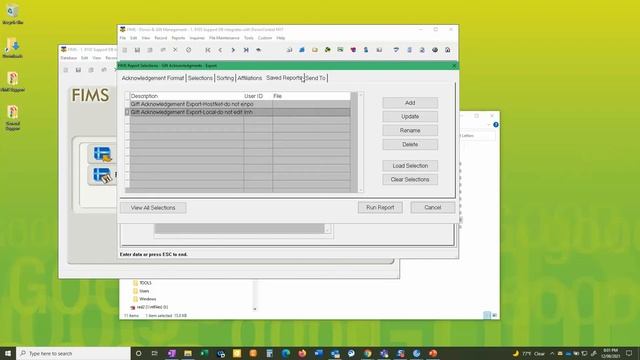Go to previous record toolbar arrow
The height and width of the screenshot is (360, 640).
pyautogui.click(x=220, y=50)
